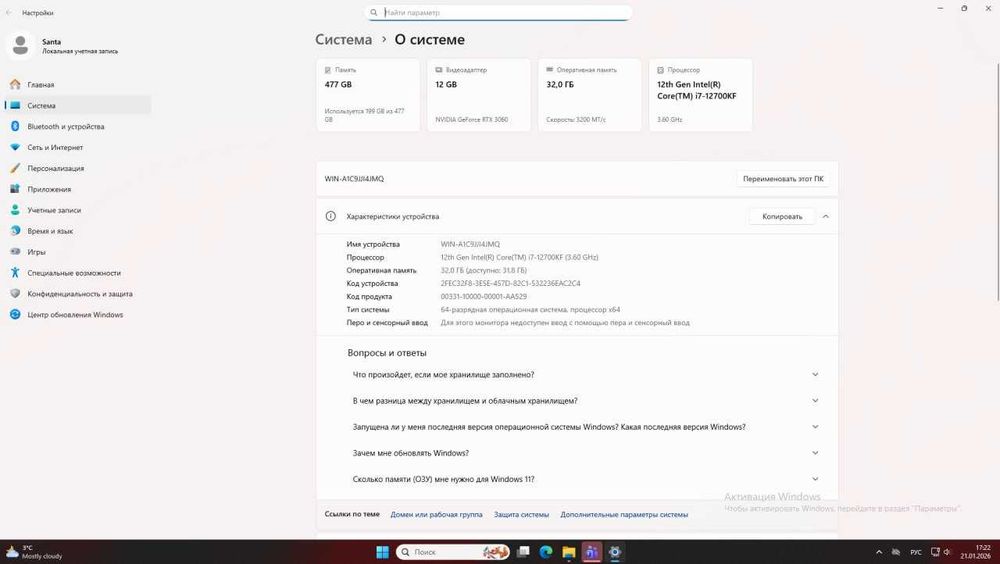Open Bluetooth и устройства settings
This screenshot has width=1000, height=564.
[78, 126]
